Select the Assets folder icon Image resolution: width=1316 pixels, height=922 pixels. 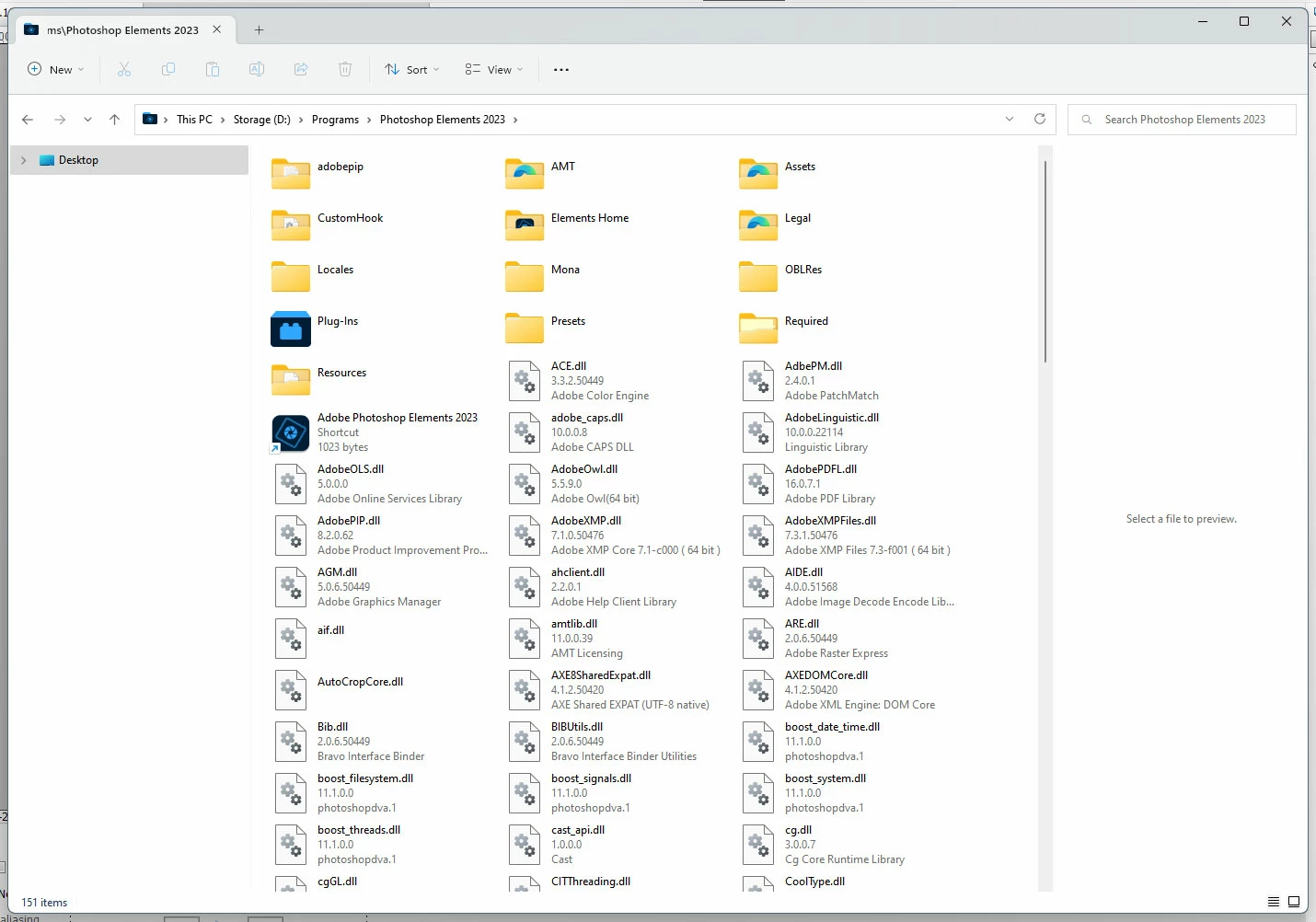pyautogui.click(x=758, y=174)
